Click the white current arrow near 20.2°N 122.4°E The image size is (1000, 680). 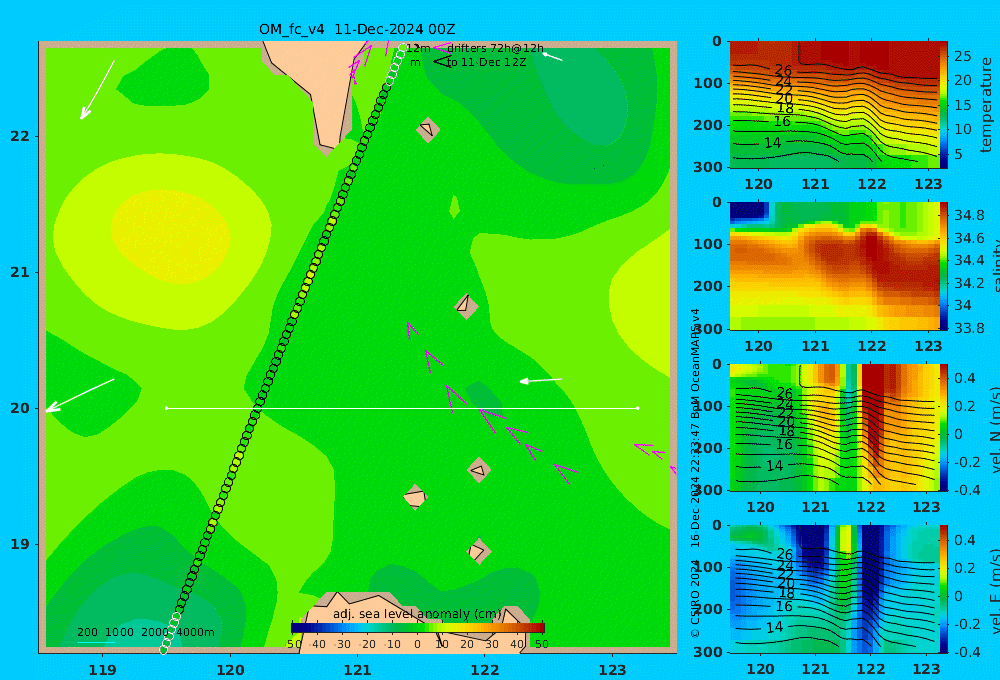541,380
